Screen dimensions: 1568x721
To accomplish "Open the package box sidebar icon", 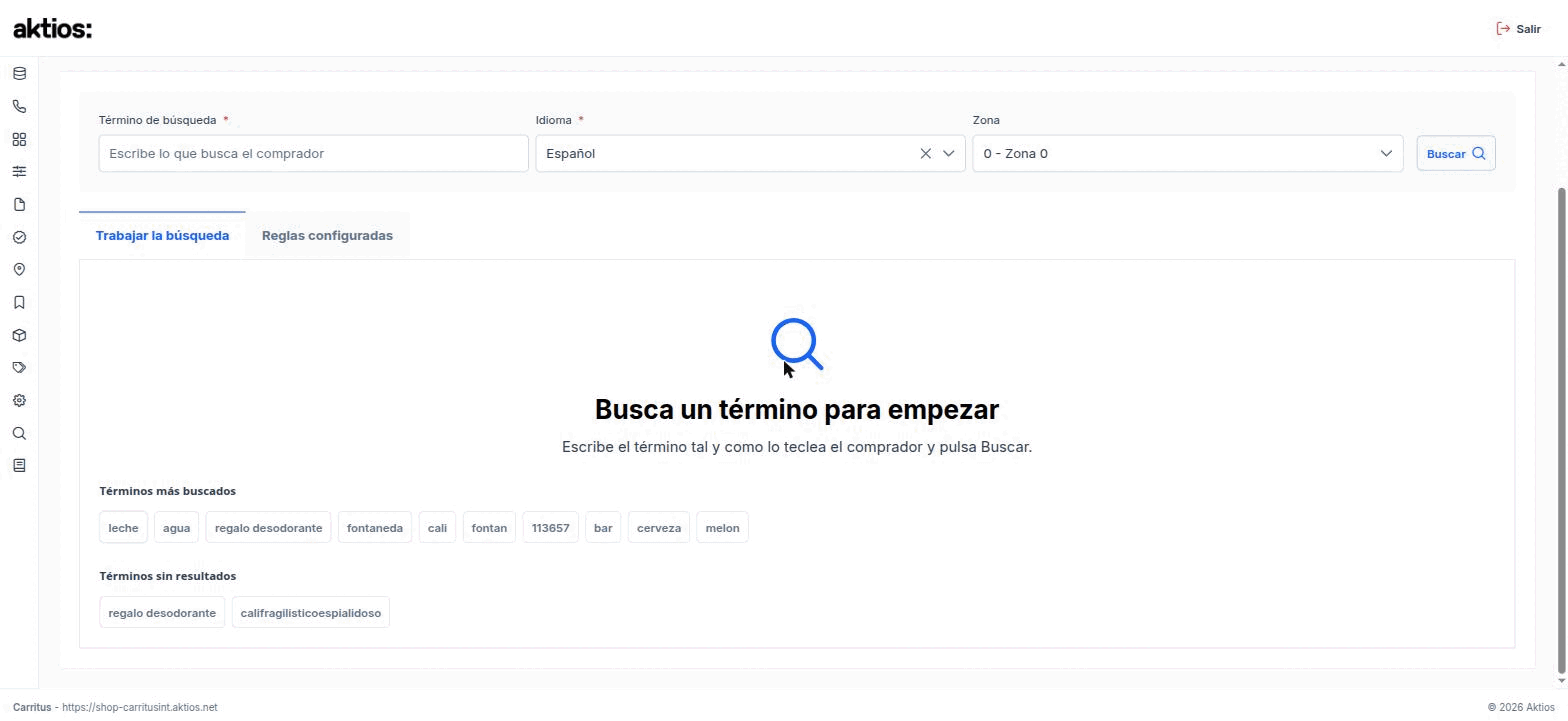I will 19,335.
